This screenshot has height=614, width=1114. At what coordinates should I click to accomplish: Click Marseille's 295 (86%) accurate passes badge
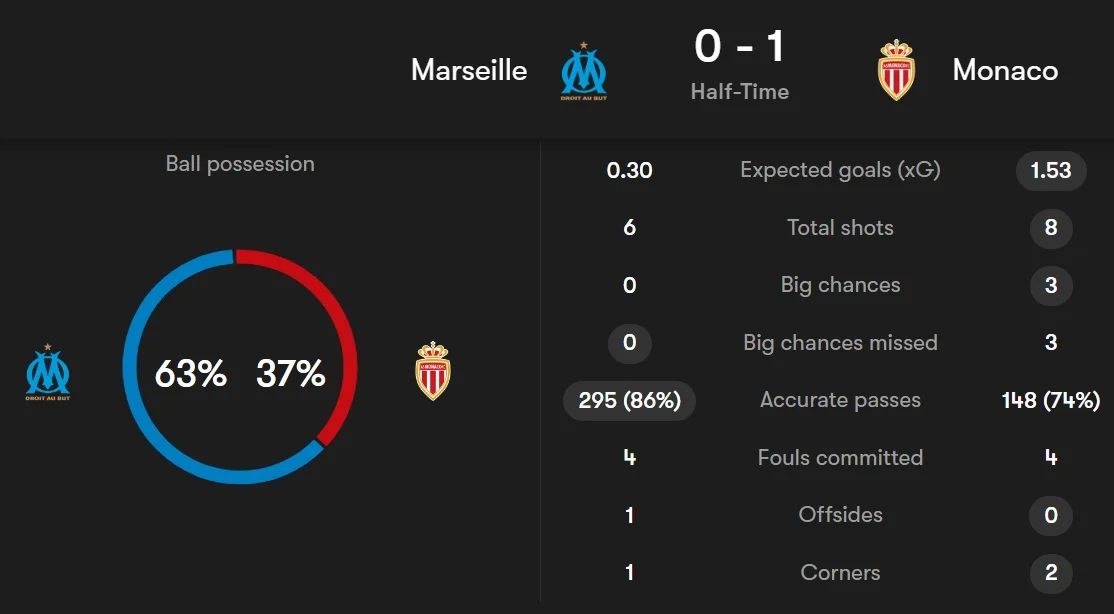pyautogui.click(x=630, y=400)
